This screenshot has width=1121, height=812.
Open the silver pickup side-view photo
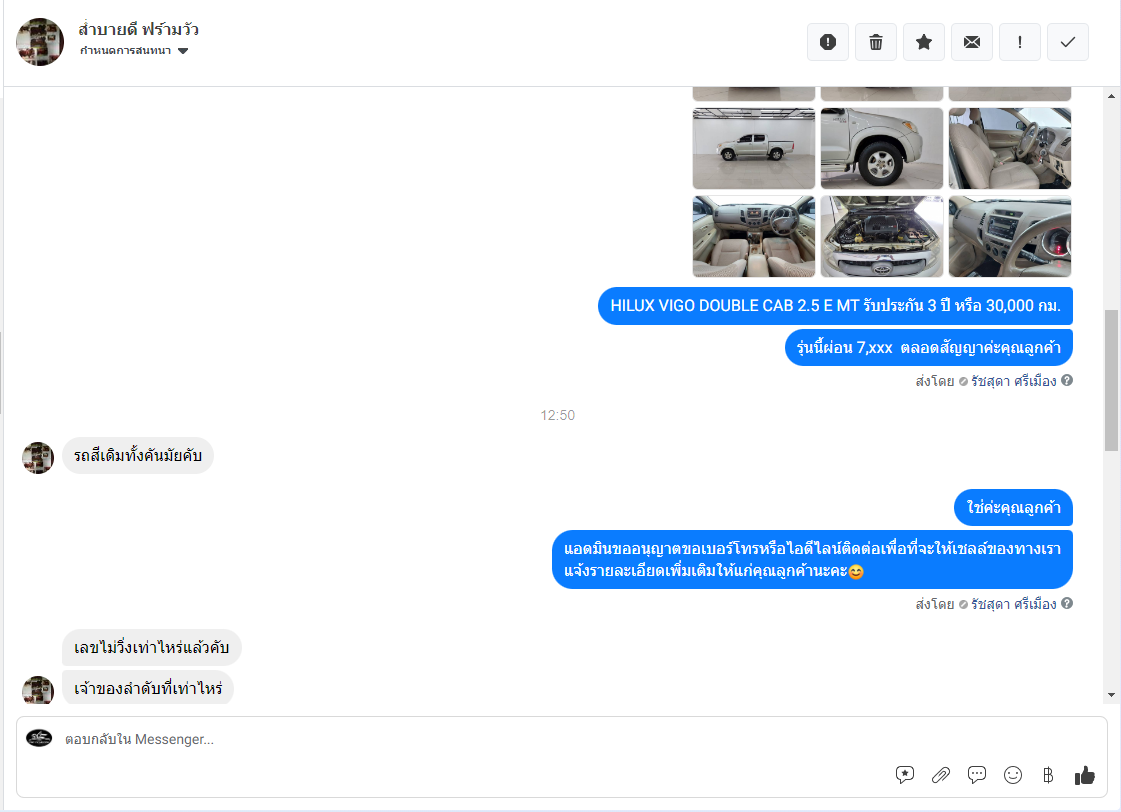click(x=754, y=149)
